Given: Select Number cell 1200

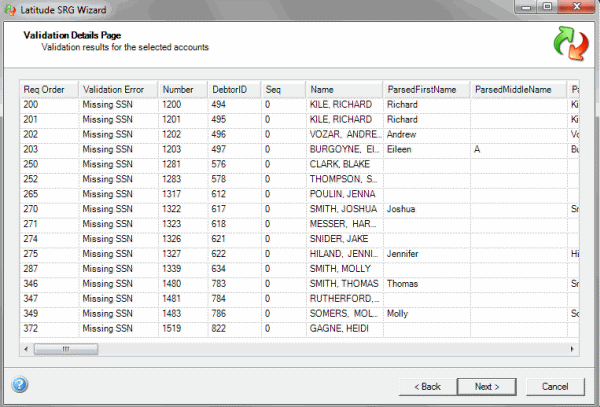Looking at the screenshot, I should 183,105.
